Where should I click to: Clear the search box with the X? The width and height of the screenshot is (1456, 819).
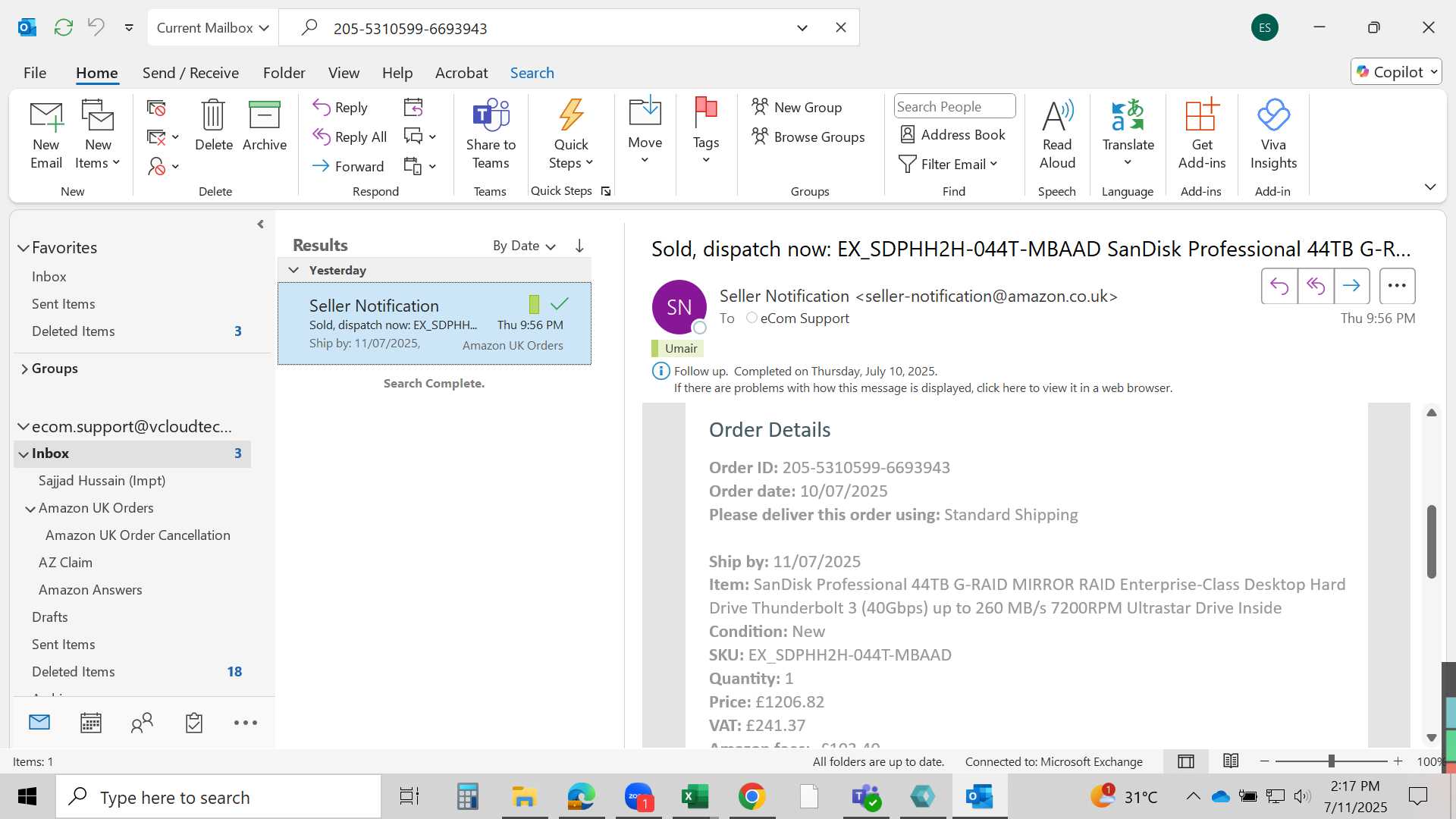841,28
